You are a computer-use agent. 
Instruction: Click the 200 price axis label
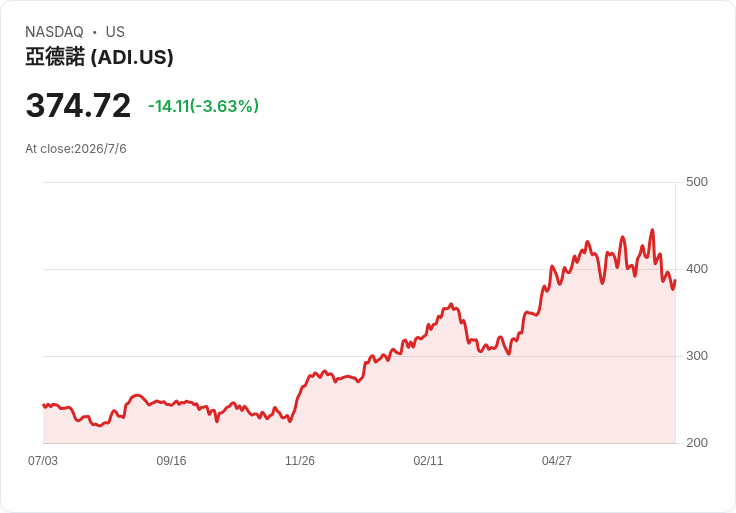coord(697,443)
